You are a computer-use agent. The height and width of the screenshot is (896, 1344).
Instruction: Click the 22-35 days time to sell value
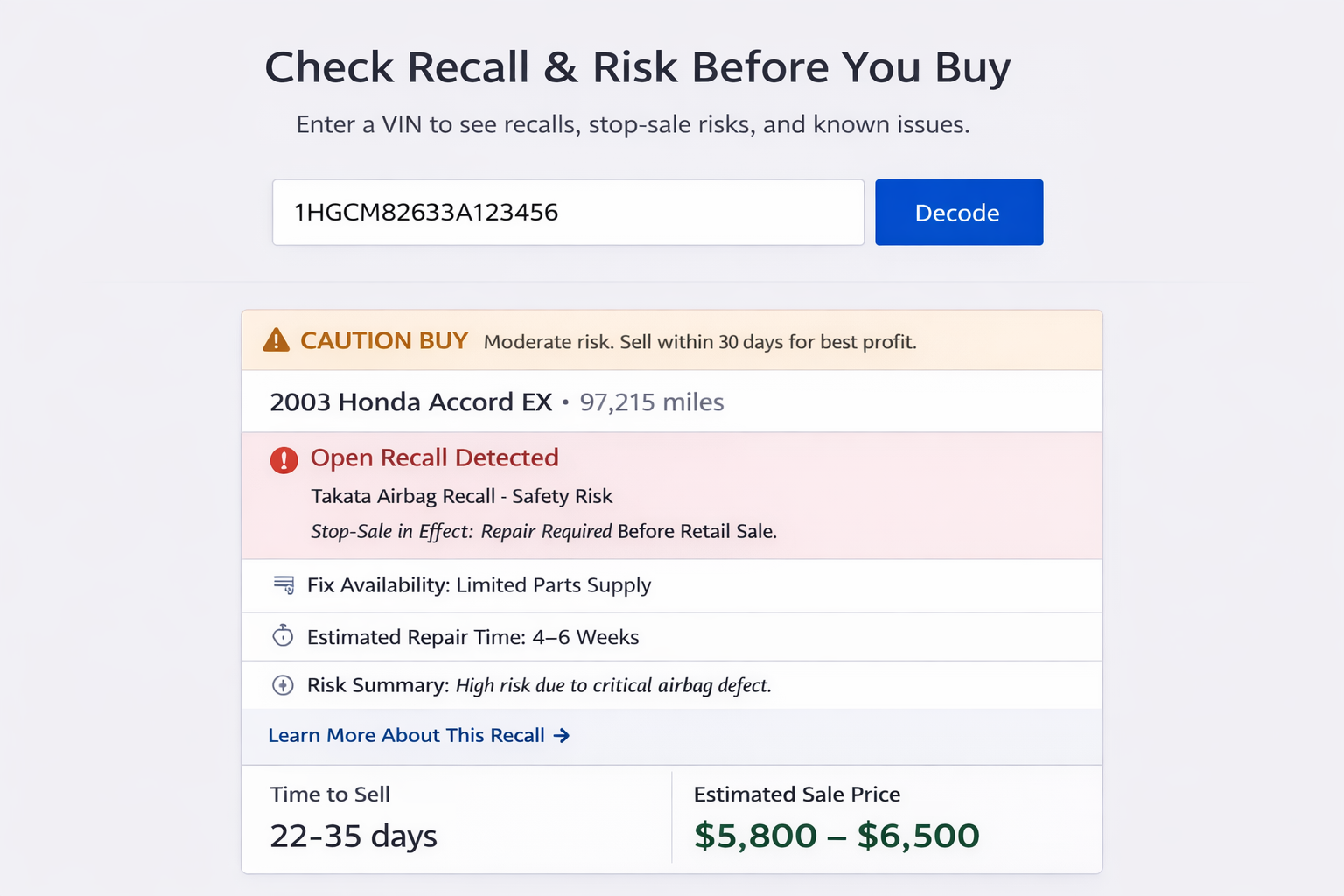pyautogui.click(x=353, y=836)
